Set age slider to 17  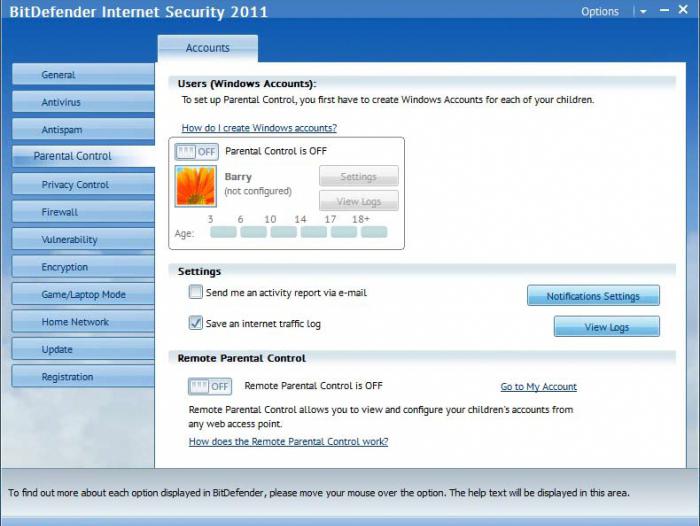(x=344, y=232)
